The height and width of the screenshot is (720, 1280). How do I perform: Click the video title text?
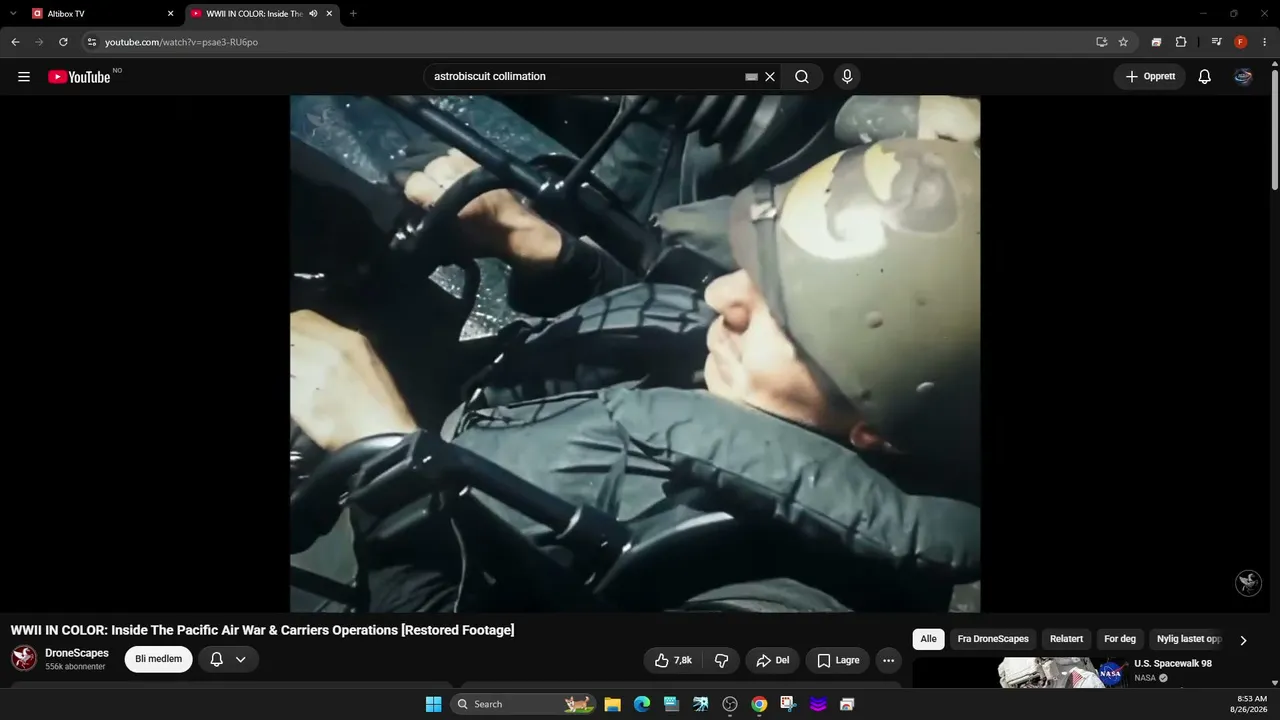click(262, 630)
